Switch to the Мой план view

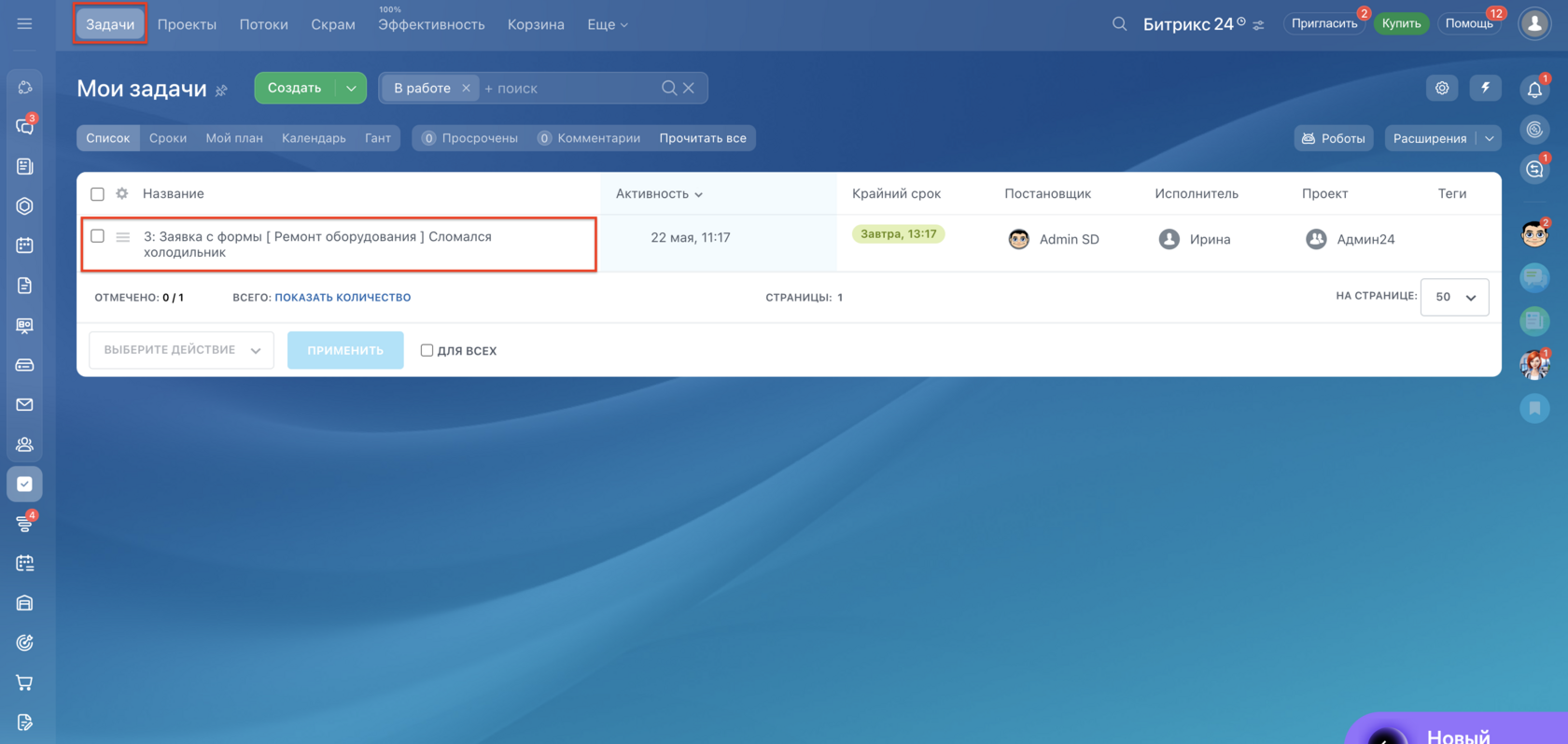click(234, 138)
